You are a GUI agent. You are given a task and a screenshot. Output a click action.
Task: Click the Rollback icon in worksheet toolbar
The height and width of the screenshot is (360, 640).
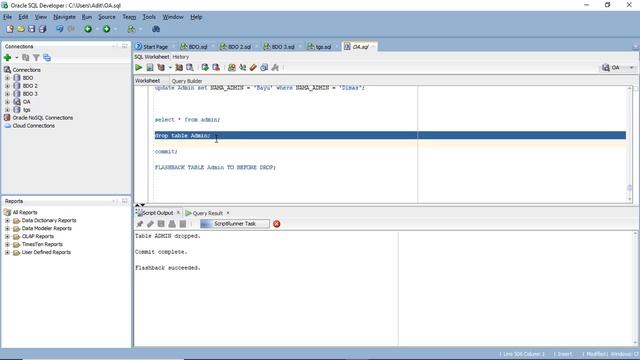[216, 68]
